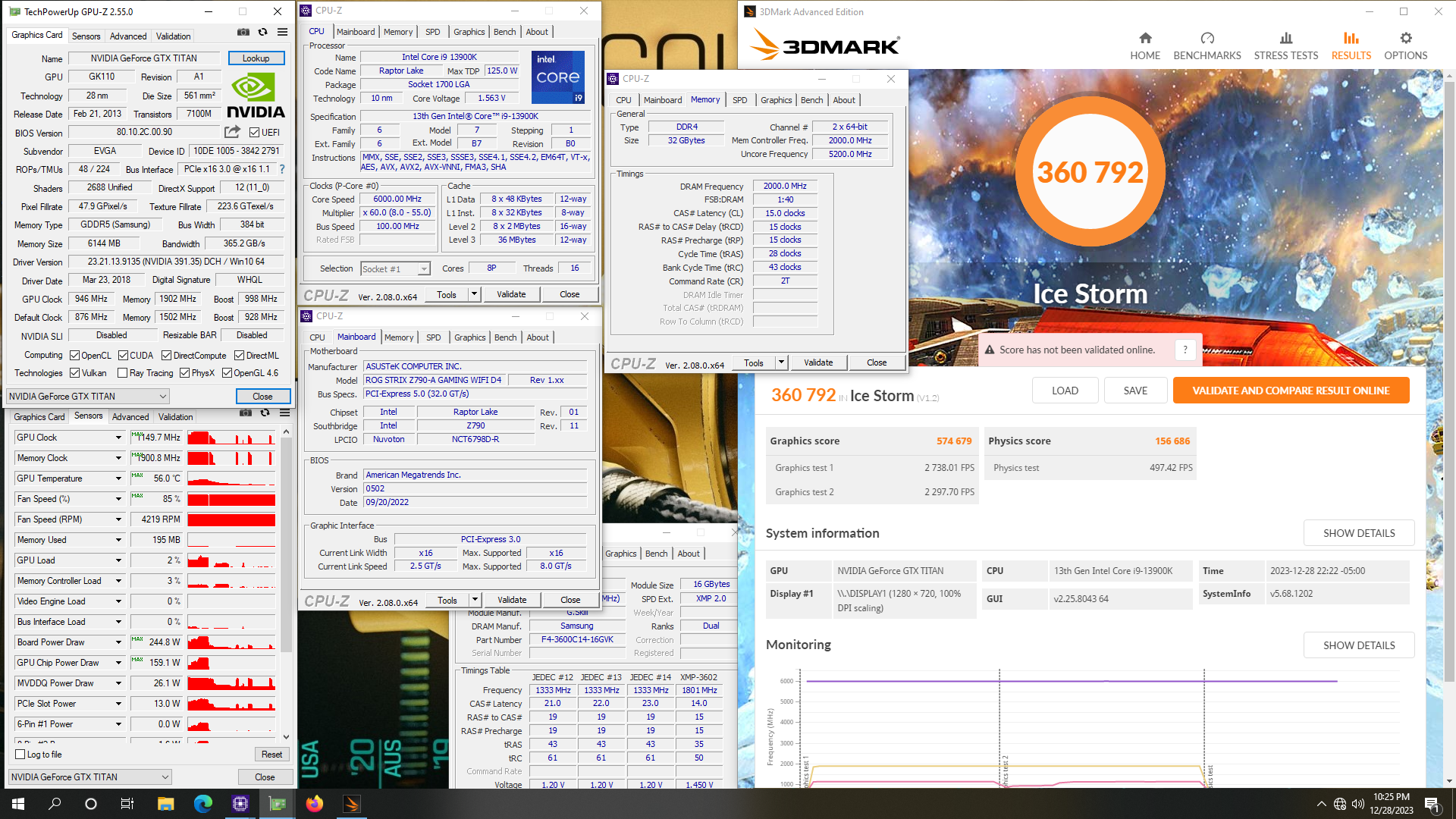Launch Microsoft Edge from taskbar
Screen dimensions: 1456x819
coord(203,804)
